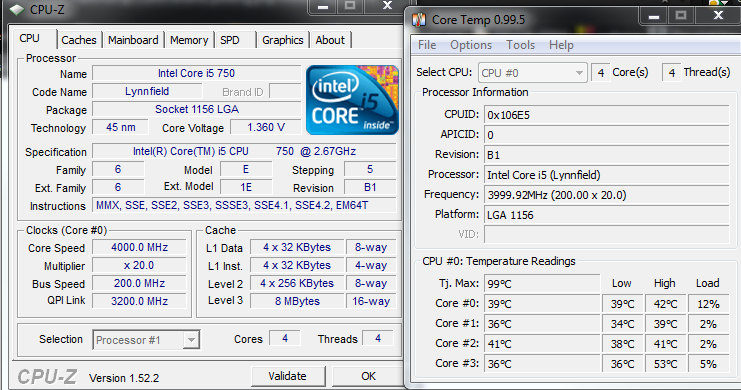Click the Level 3 '16-way' associativity value
This screenshot has width=741, height=390.
pyautogui.click(x=371, y=301)
